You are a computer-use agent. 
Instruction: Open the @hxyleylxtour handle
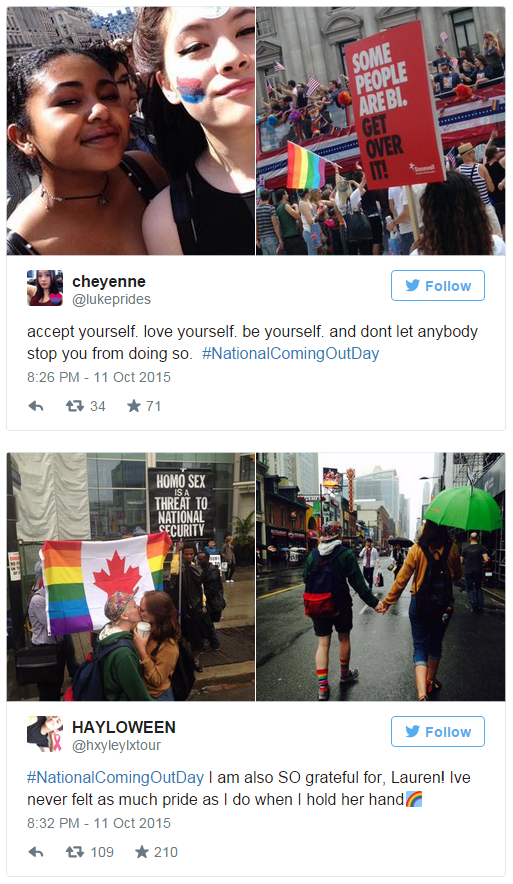(x=117, y=745)
